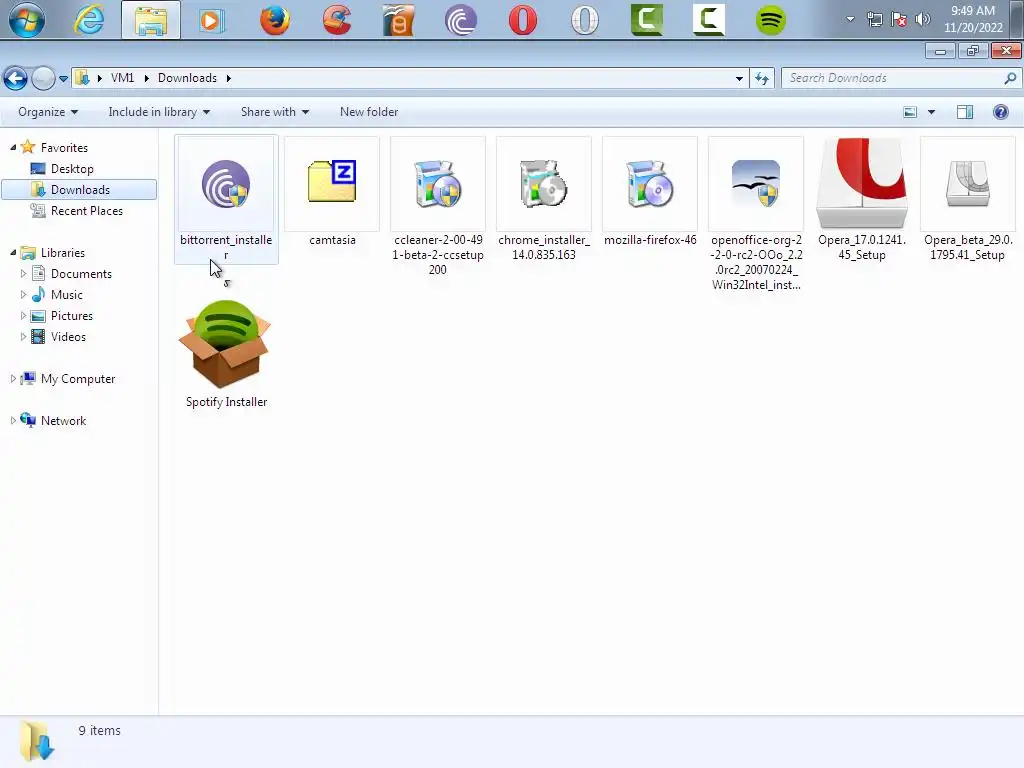Select the mozilla-firefox-46 installer icon

pos(649,184)
